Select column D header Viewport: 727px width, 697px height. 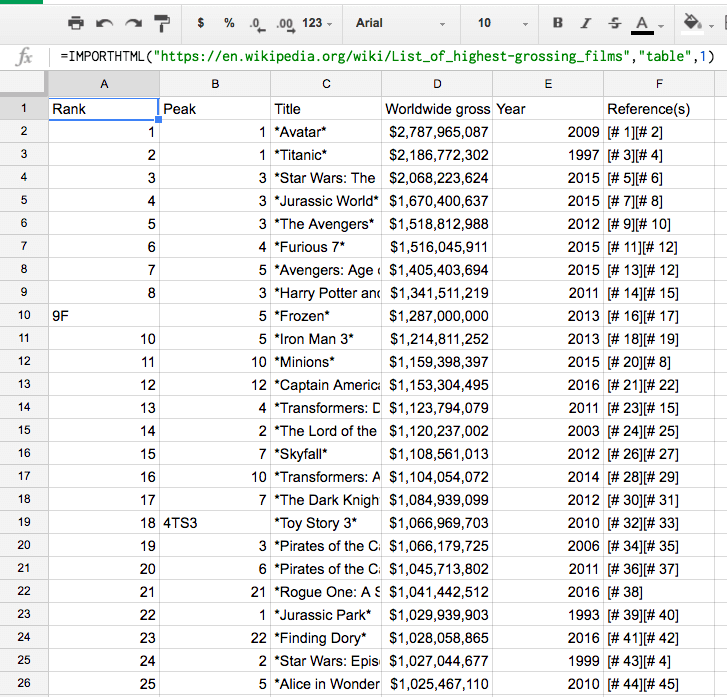coord(436,84)
